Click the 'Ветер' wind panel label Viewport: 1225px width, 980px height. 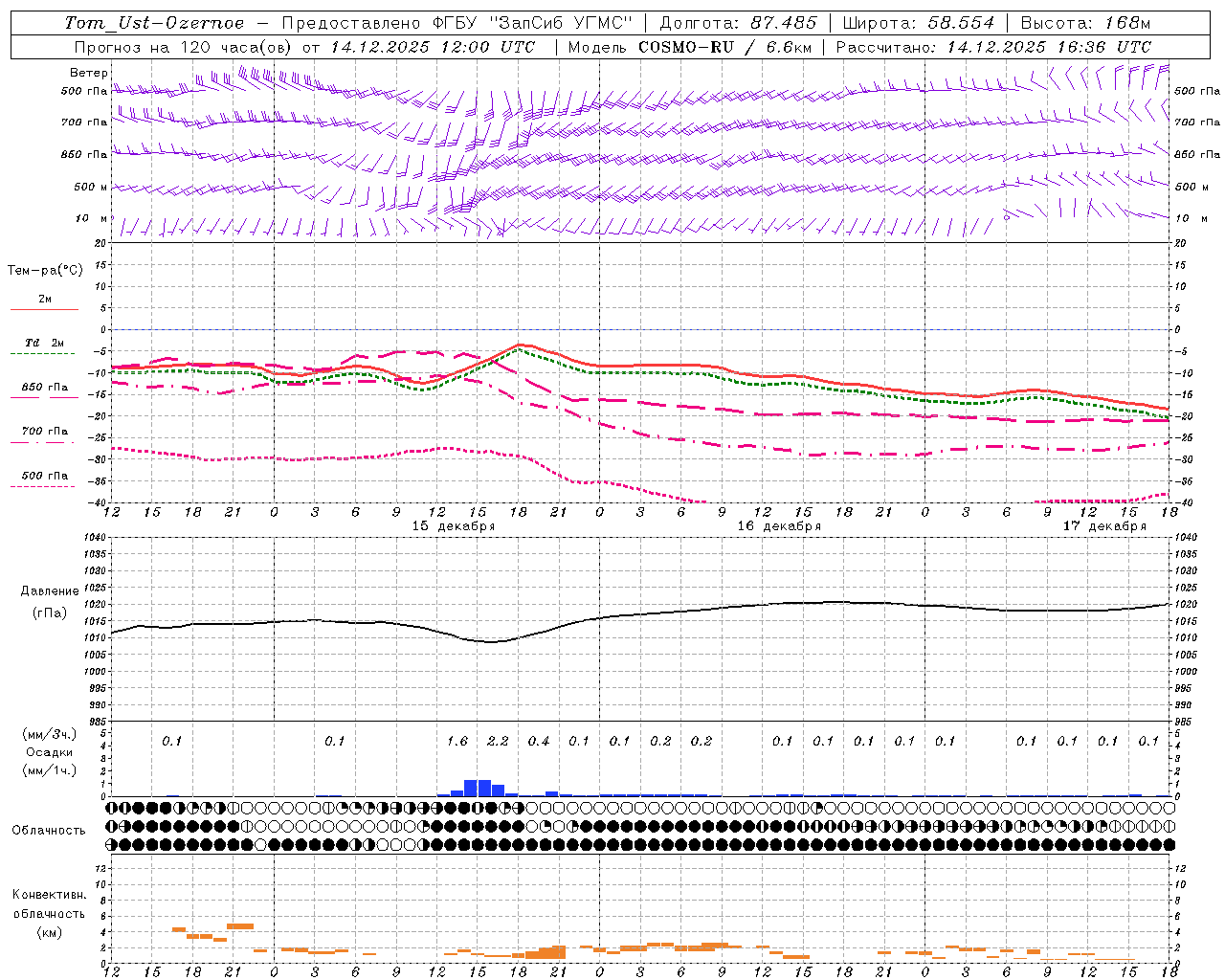point(89,73)
